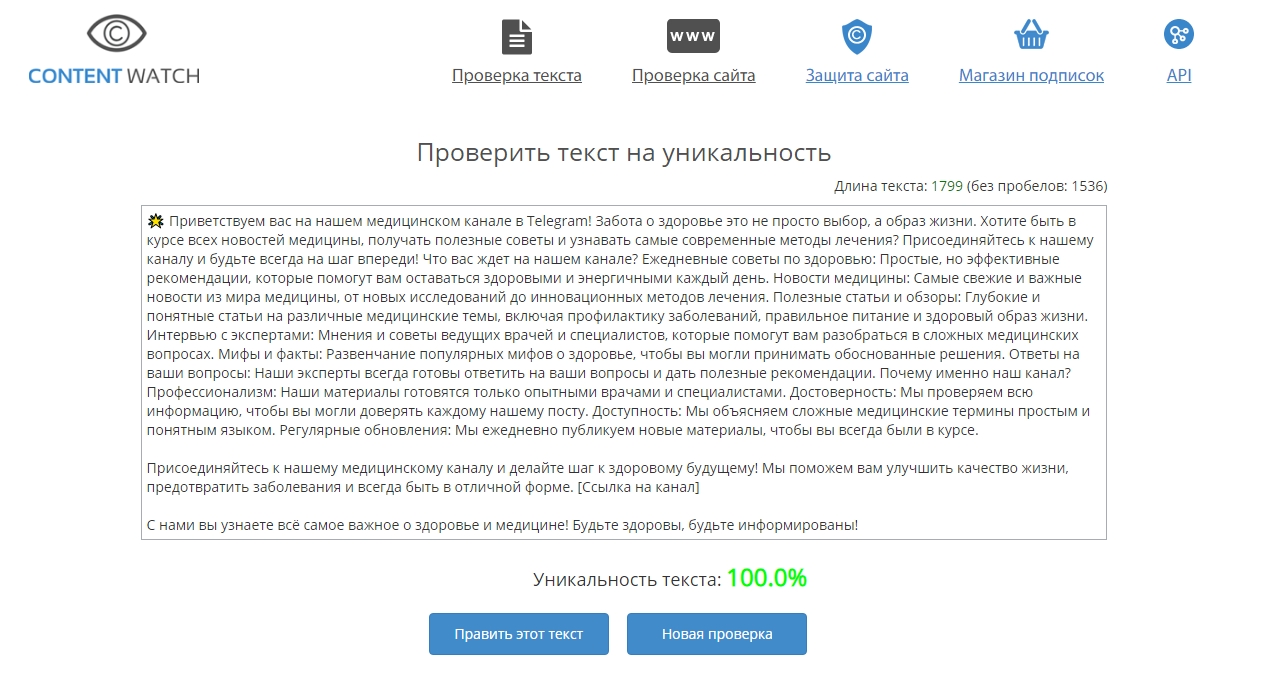
Task: Click the API share-nodes icon
Action: coord(1179,35)
